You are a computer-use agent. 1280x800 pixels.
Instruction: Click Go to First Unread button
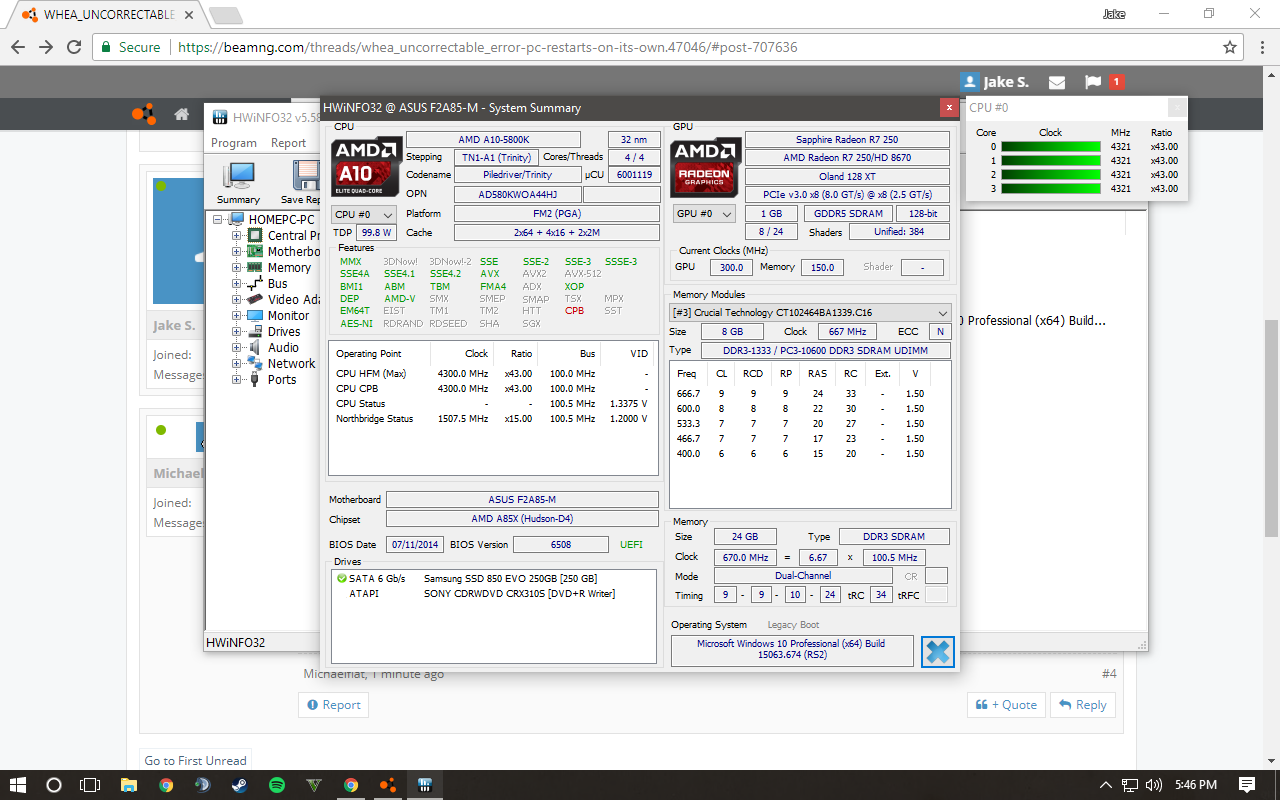(x=195, y=761)
